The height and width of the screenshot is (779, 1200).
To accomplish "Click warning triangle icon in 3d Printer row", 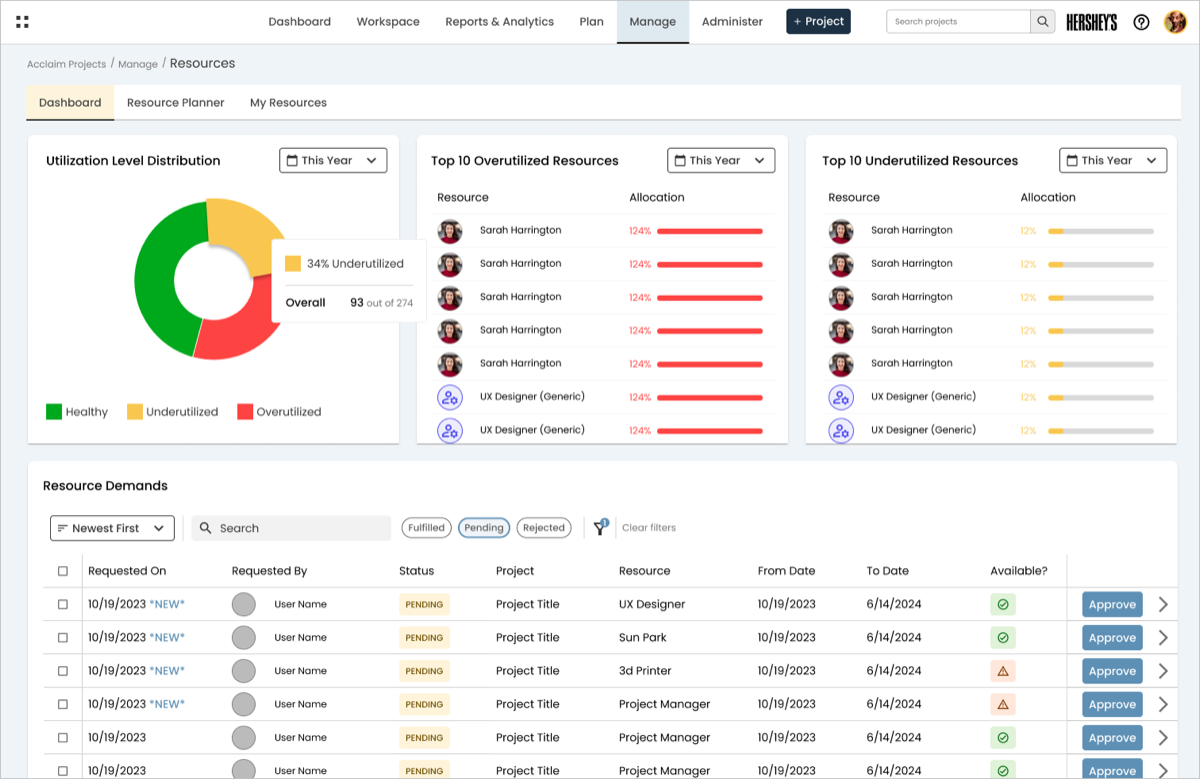I will tap(1003, 671).
